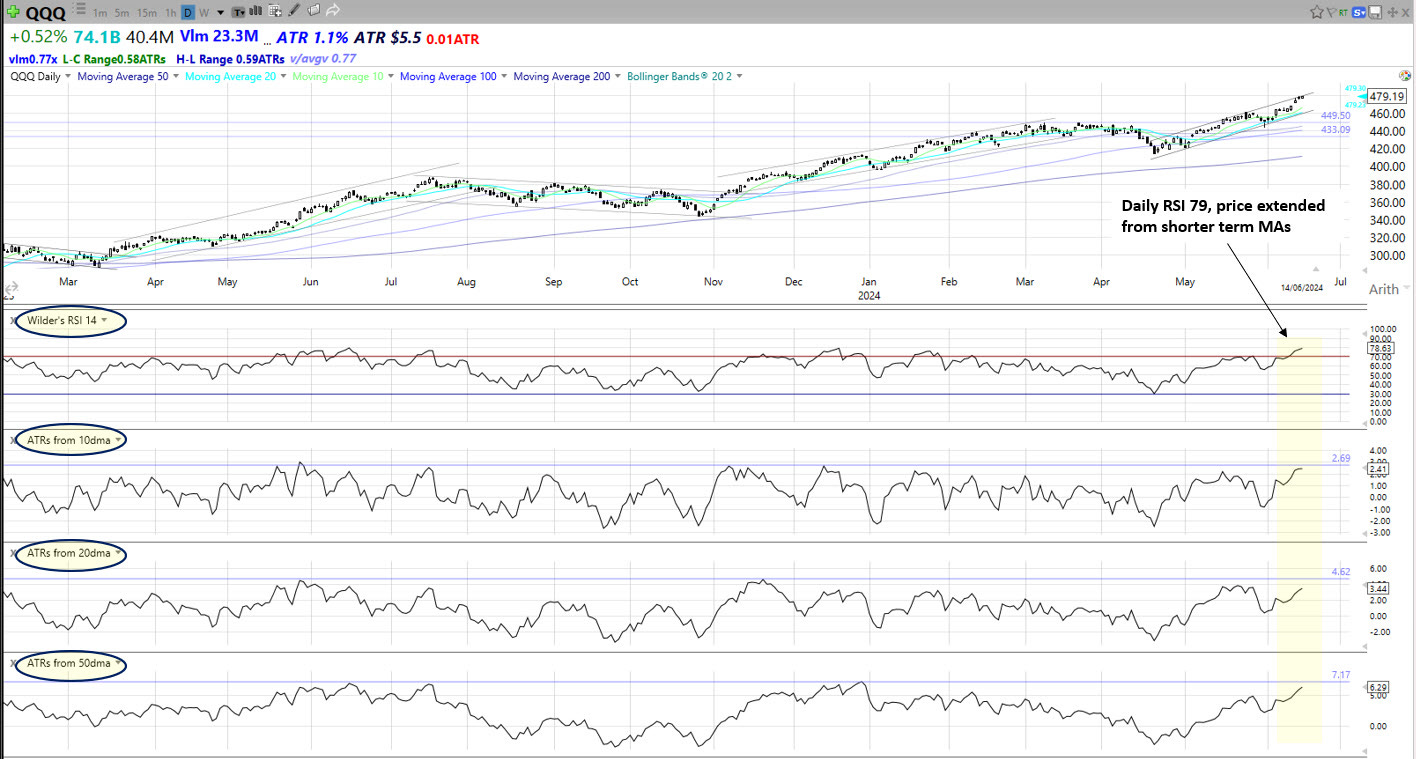The width and height of the screenshot is (1416, 759).
Task: Click the ATR $5.5 reading
Action: click(x=387, y=37)
